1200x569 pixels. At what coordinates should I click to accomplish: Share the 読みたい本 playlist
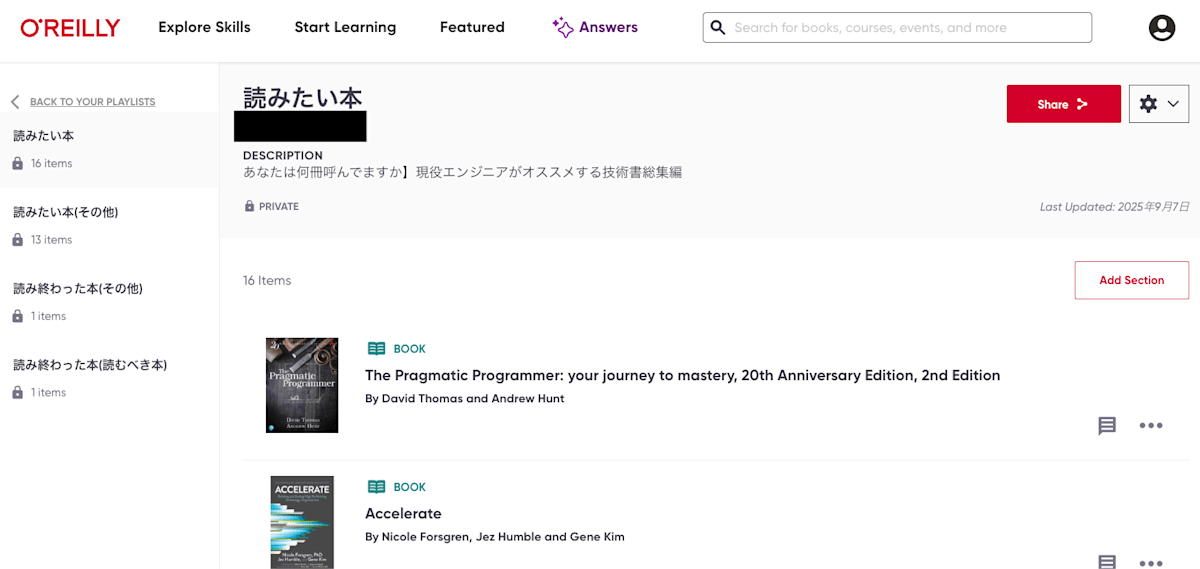(1064, 104)
